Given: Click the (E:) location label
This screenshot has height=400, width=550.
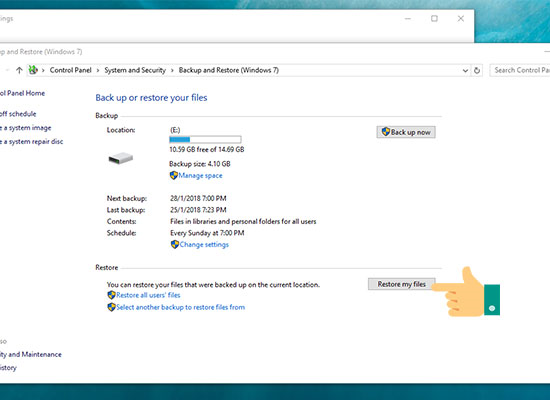Looking at the screenshot, I should 175,130.
